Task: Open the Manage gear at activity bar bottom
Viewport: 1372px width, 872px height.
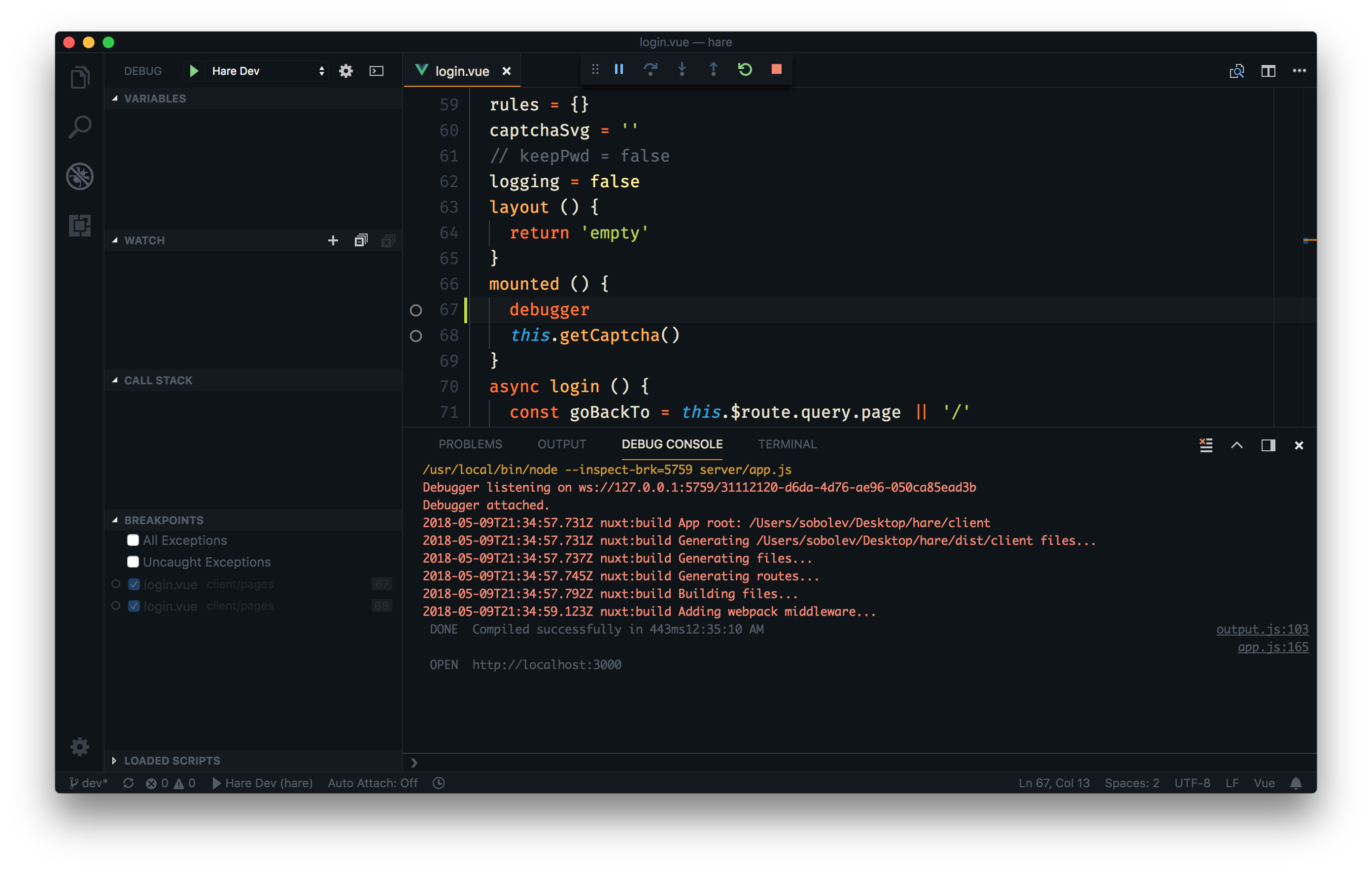Action: [x=80, y=746]
